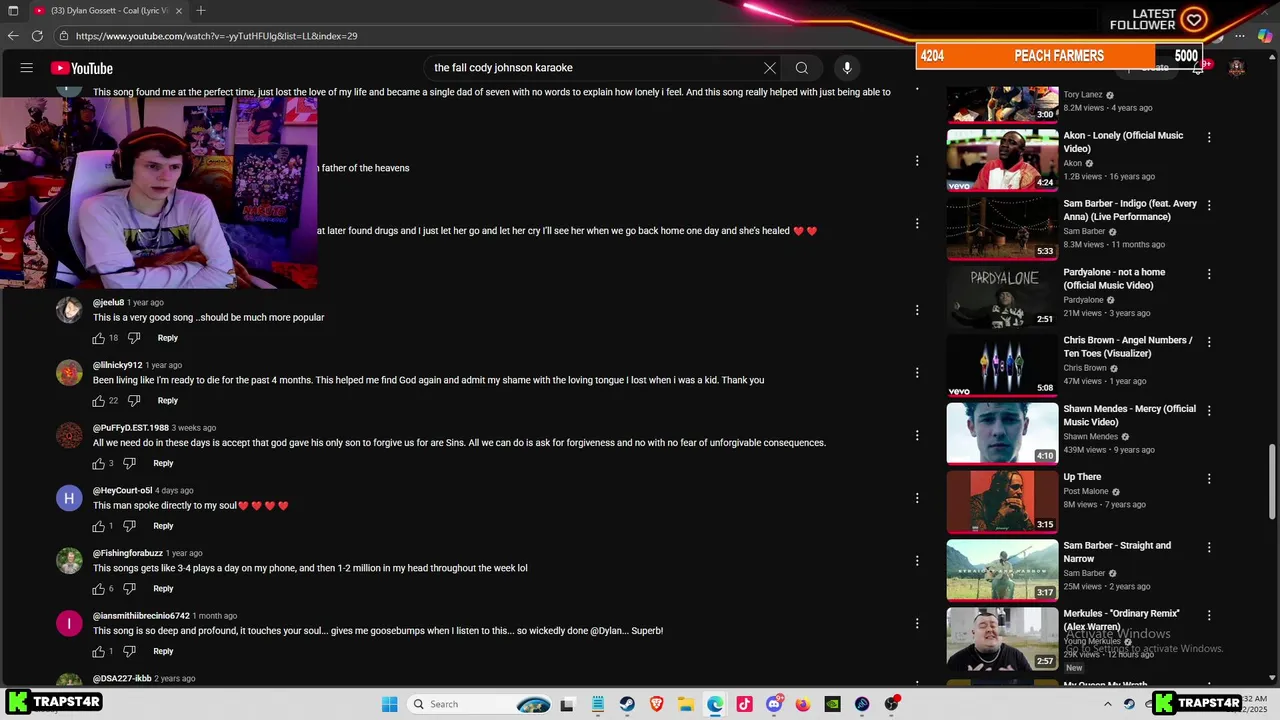Open Steam from the taskbar
Image resolution: width=1280 pixels, height=720 pixels.
[627, 704]
